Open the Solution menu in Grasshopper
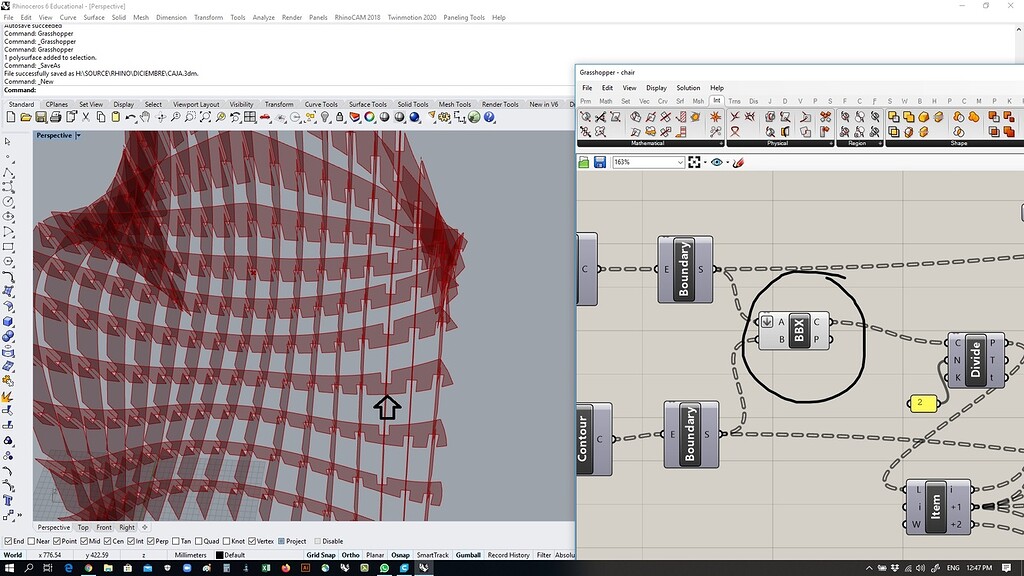 [688, 88]
